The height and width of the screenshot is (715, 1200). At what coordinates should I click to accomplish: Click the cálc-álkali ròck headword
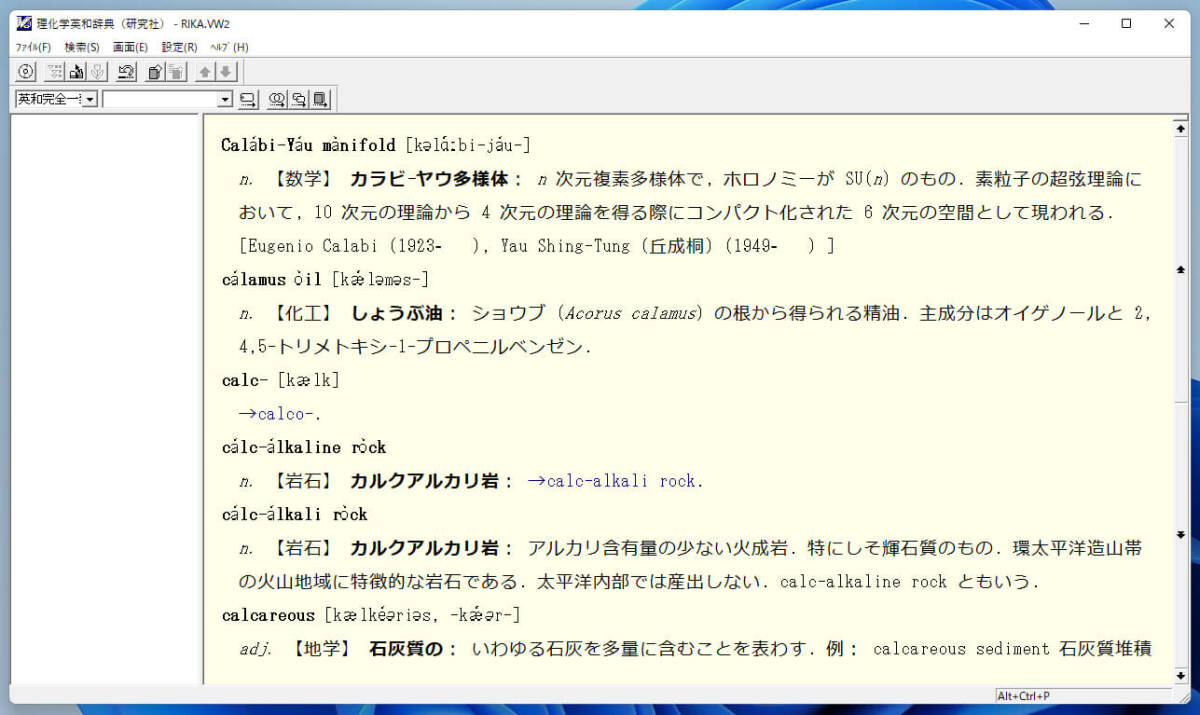point(295,514)
